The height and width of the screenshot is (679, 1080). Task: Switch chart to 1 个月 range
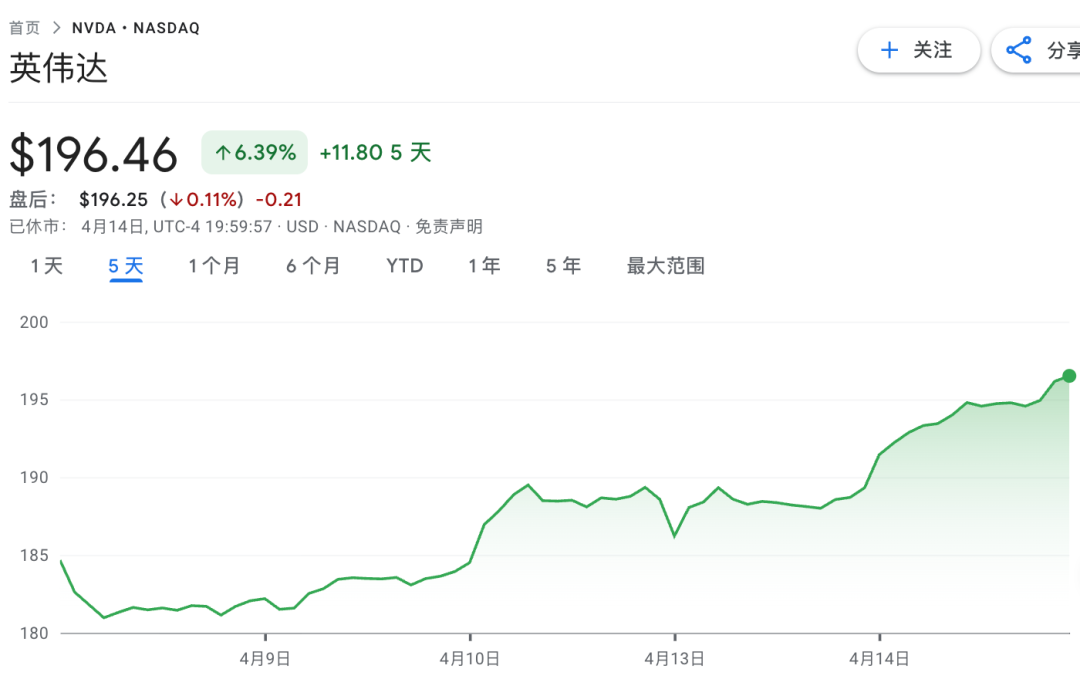point(214,266)
